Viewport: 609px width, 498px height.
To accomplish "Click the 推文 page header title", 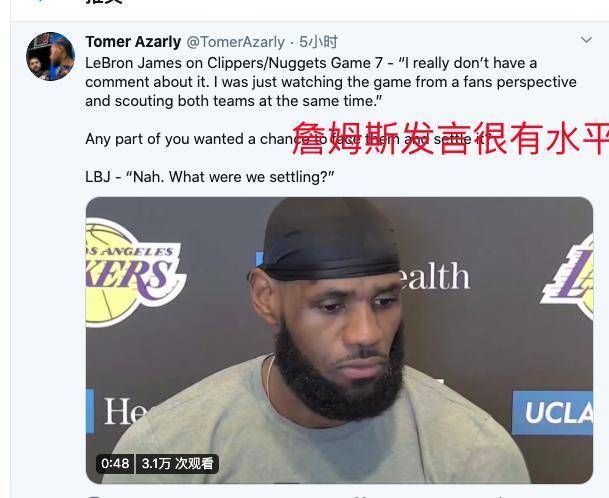I will (104, 2).
